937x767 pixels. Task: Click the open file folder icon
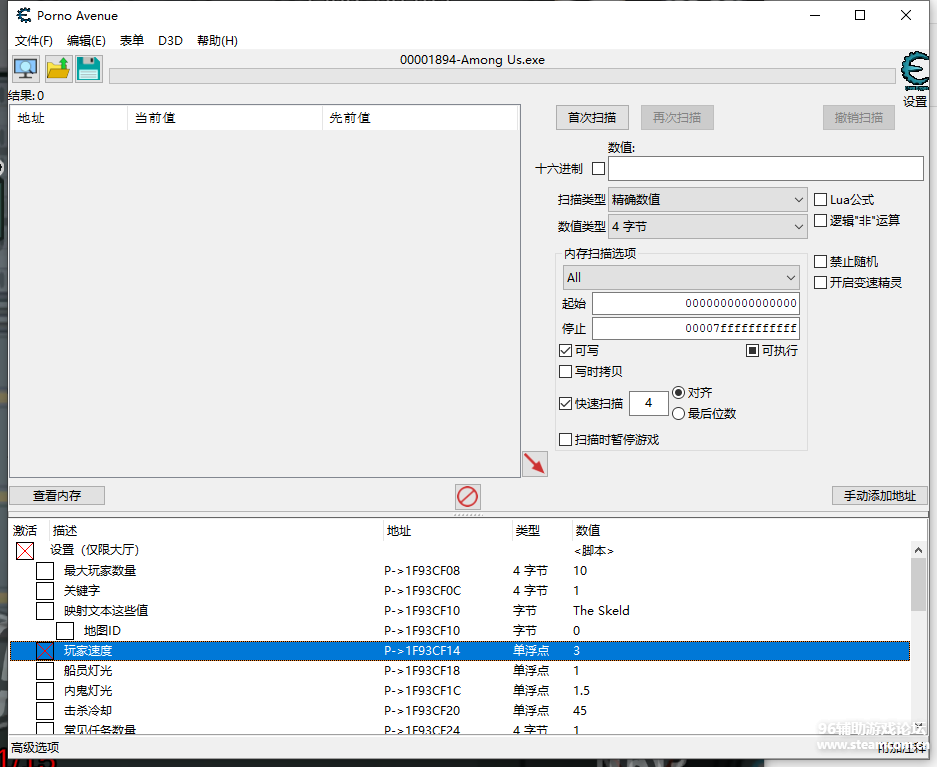57,69
